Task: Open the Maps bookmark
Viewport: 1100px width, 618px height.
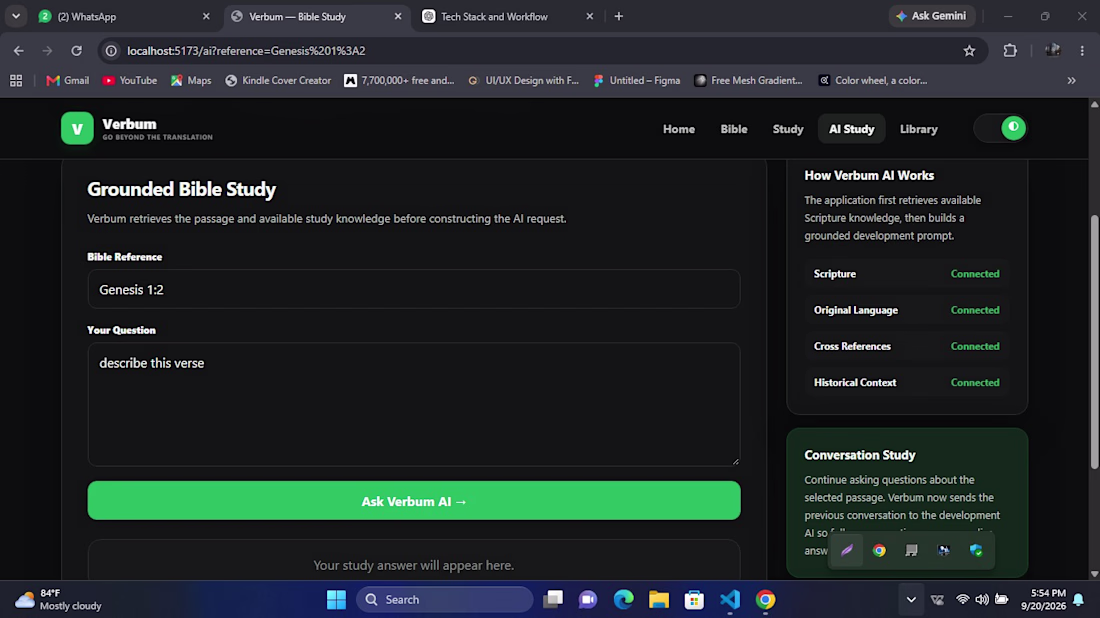Action: coord(191,81)
